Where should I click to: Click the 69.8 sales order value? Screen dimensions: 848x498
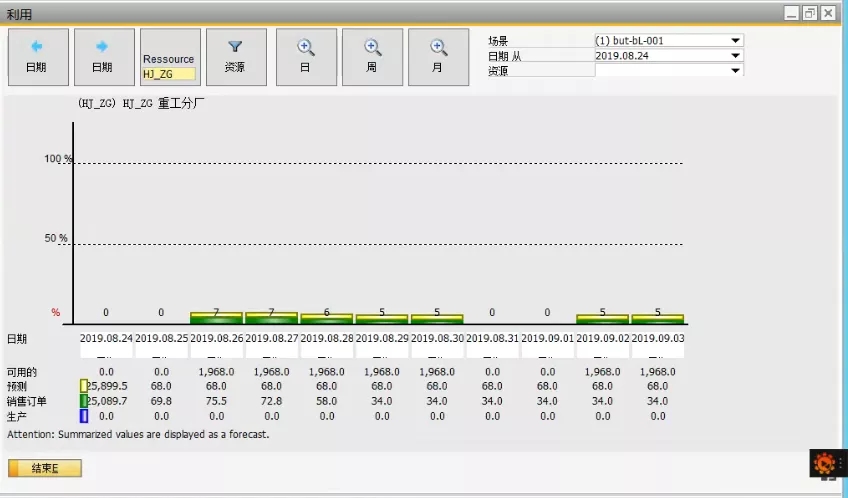click(x=161, y=401)
